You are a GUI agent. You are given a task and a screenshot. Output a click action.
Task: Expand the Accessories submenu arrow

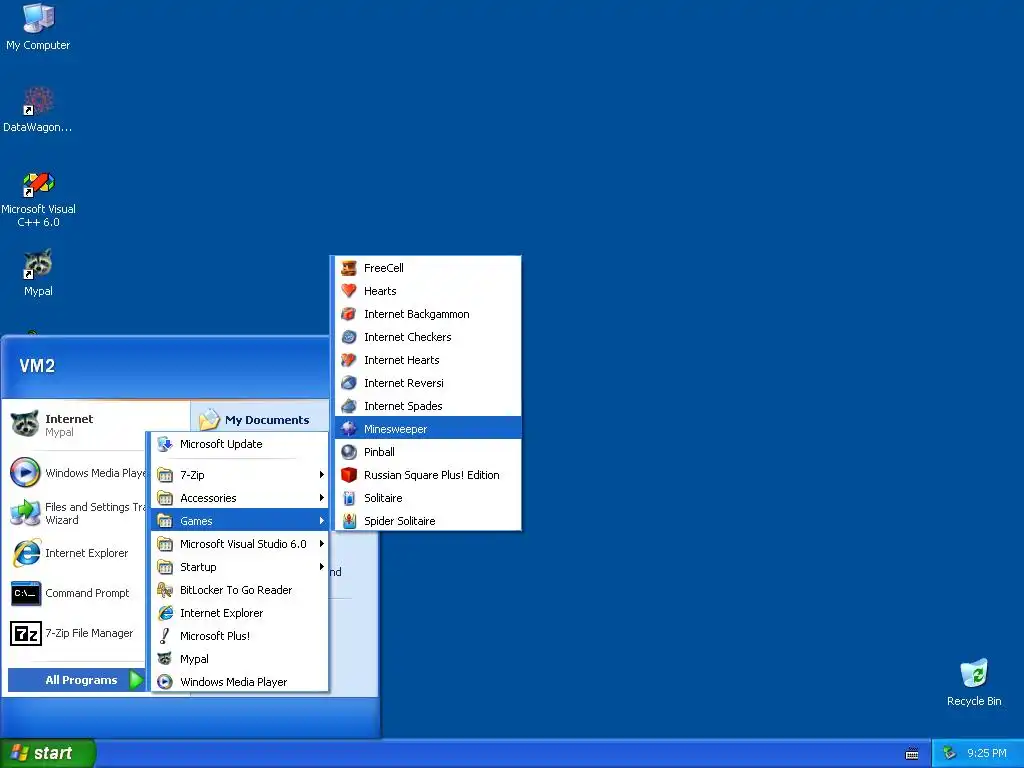[x=321, y=498]
